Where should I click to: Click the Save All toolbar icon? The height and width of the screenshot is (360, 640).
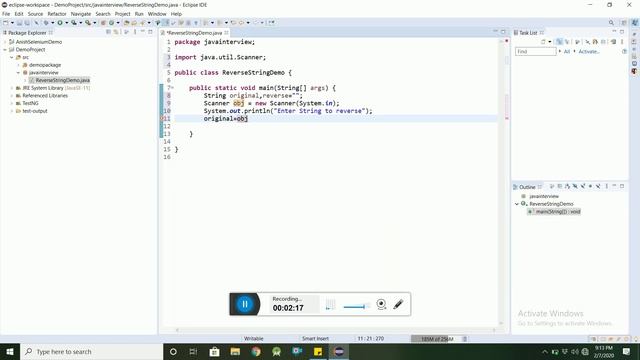27,23
